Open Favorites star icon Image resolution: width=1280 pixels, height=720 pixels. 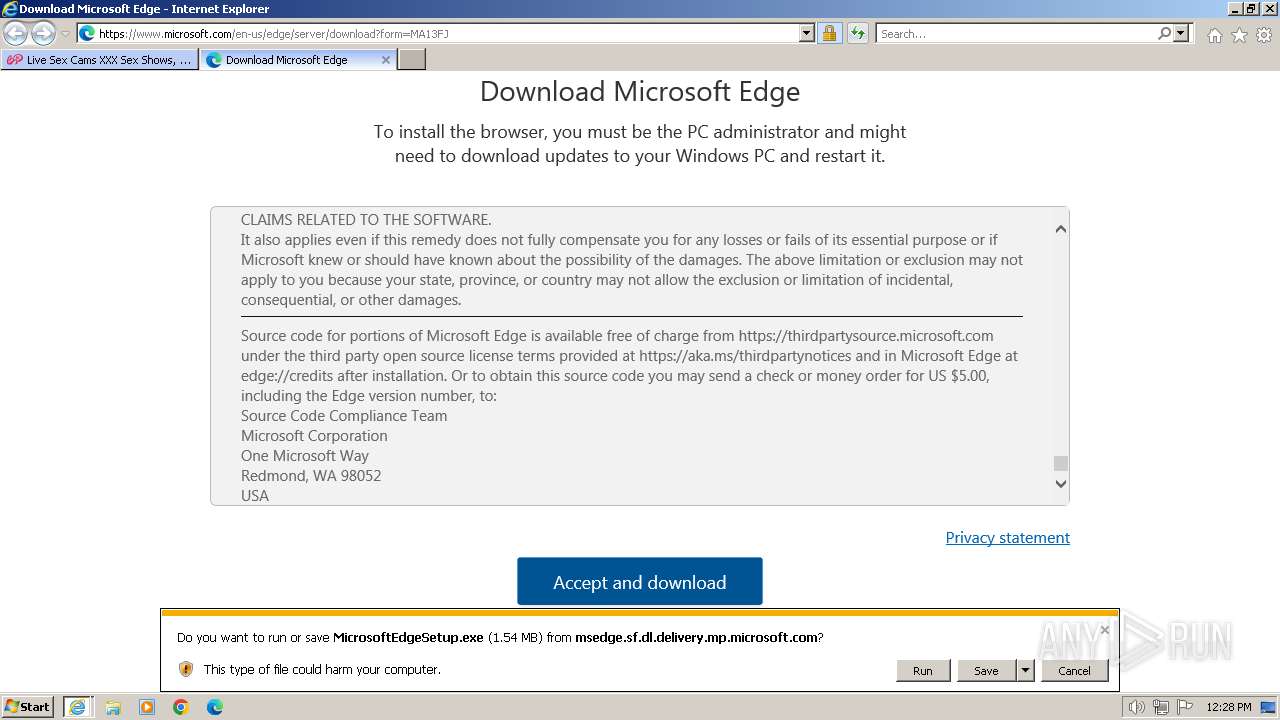point(1239,35)
